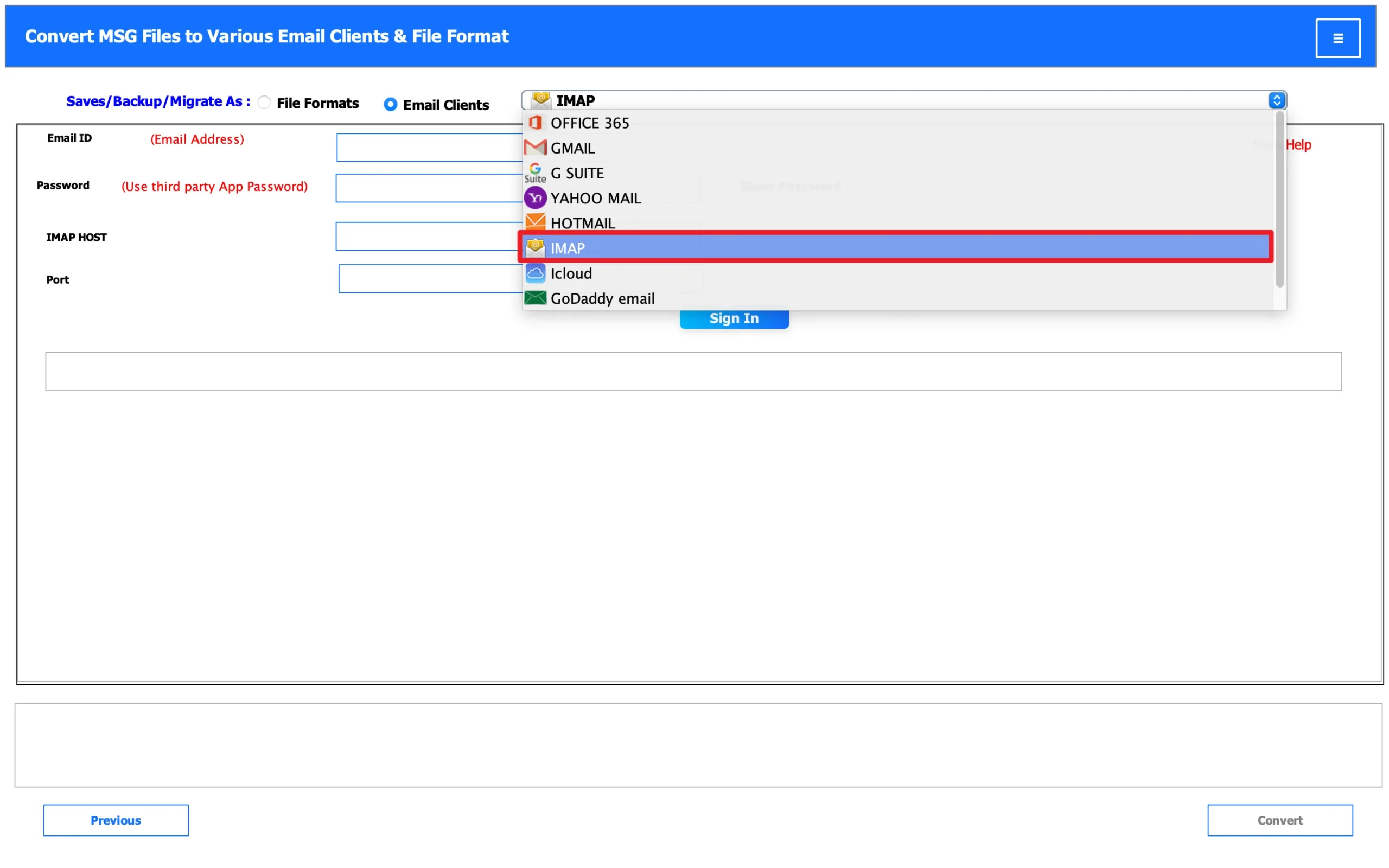1389x868 pixels.
Task: Click the "Saves/Backup/Migrate As :" label
Action: point(158,101)
